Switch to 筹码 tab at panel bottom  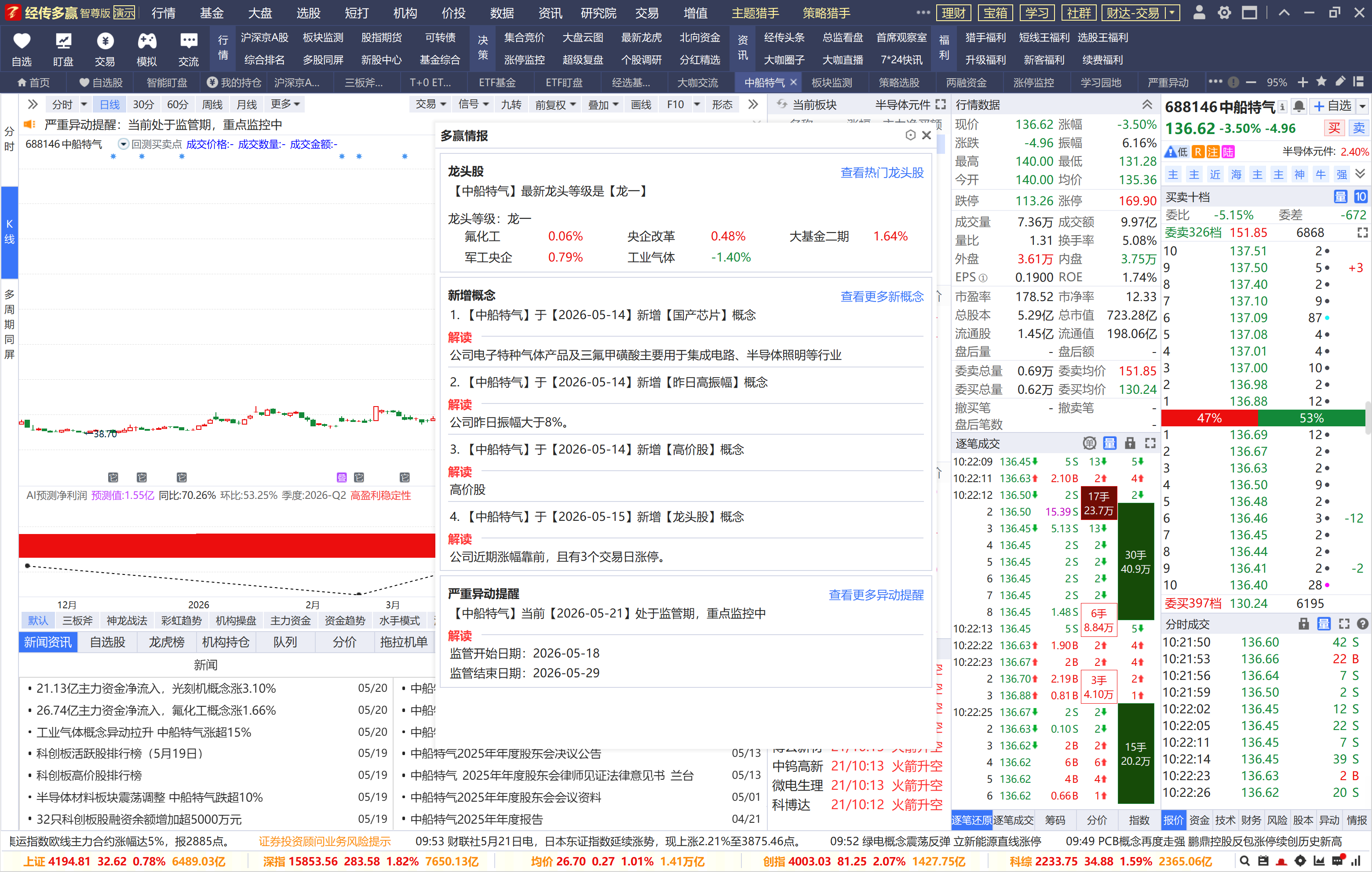coord(1055,820)
